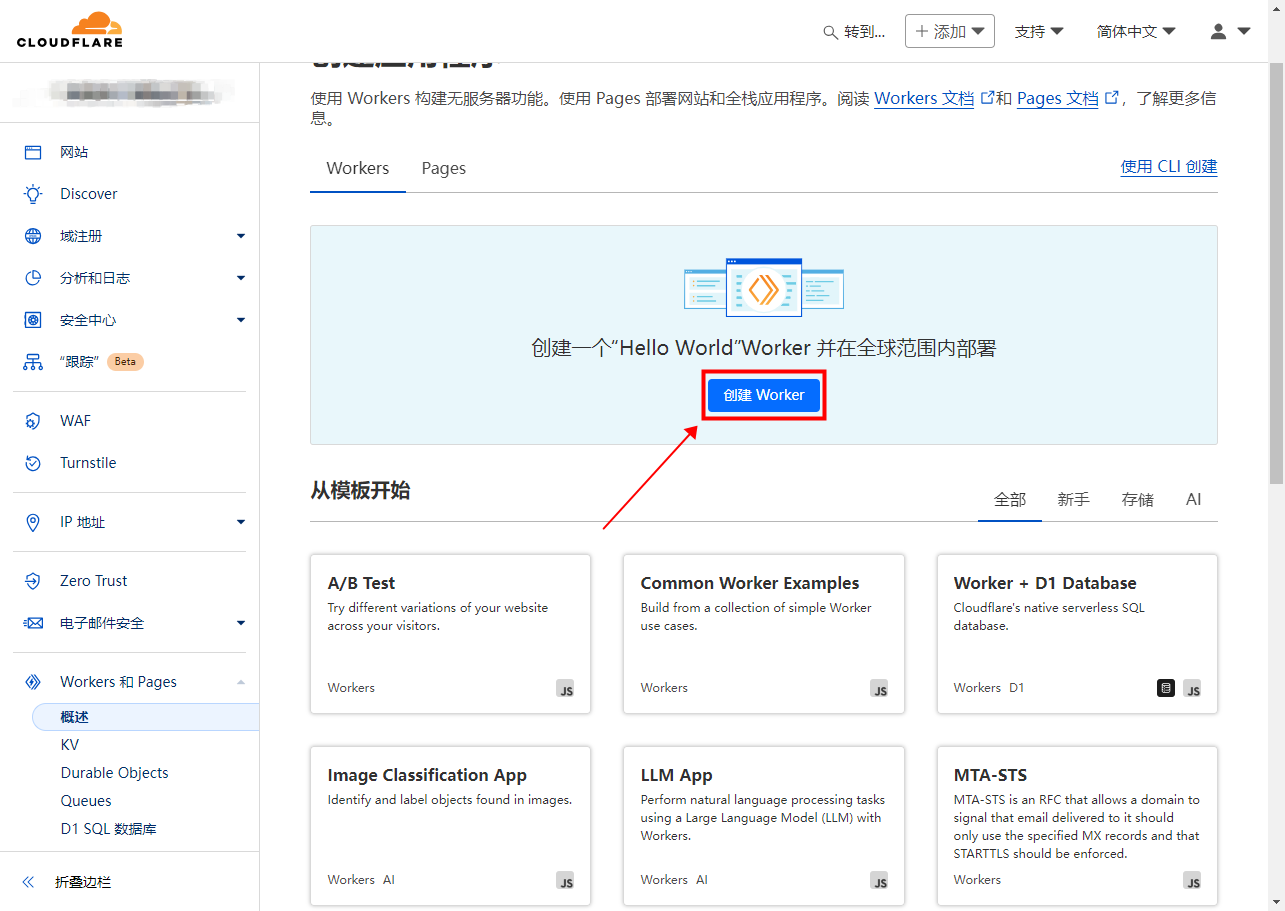Select the LLM App template title
This screenshot has width=1285, height=911.
pyautogui.click(x=677, y=775)
